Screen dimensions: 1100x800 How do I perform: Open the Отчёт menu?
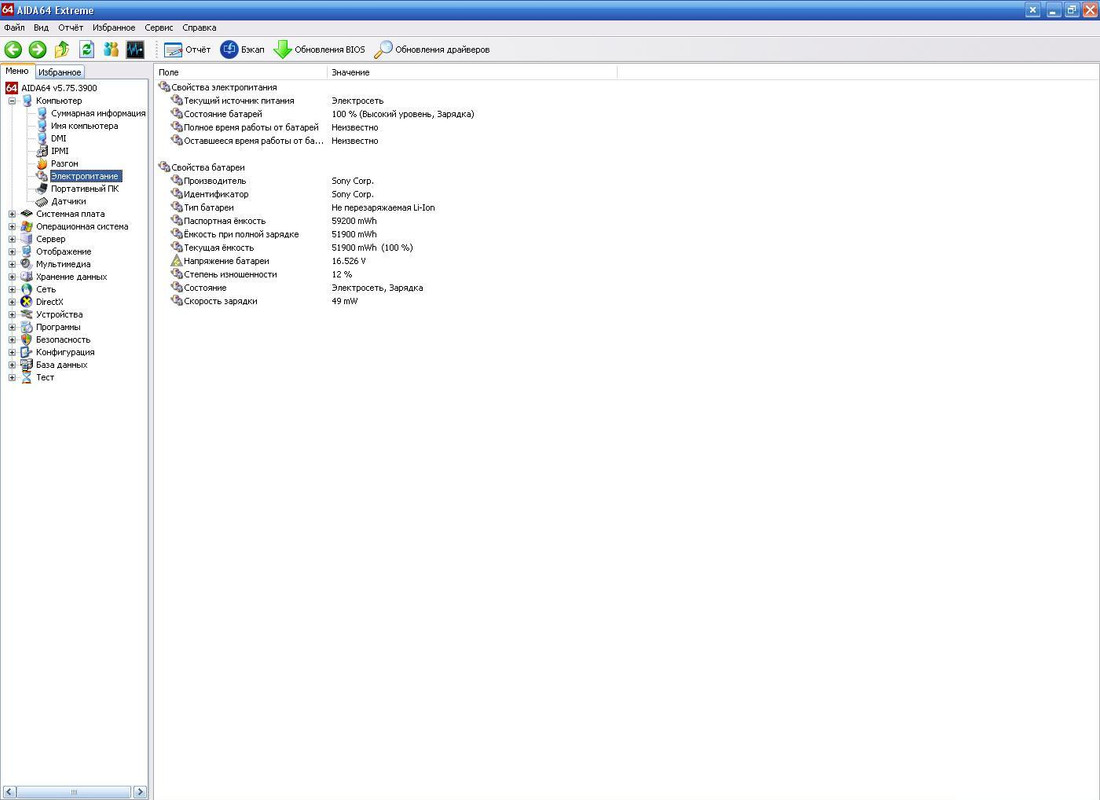[71, 28]
